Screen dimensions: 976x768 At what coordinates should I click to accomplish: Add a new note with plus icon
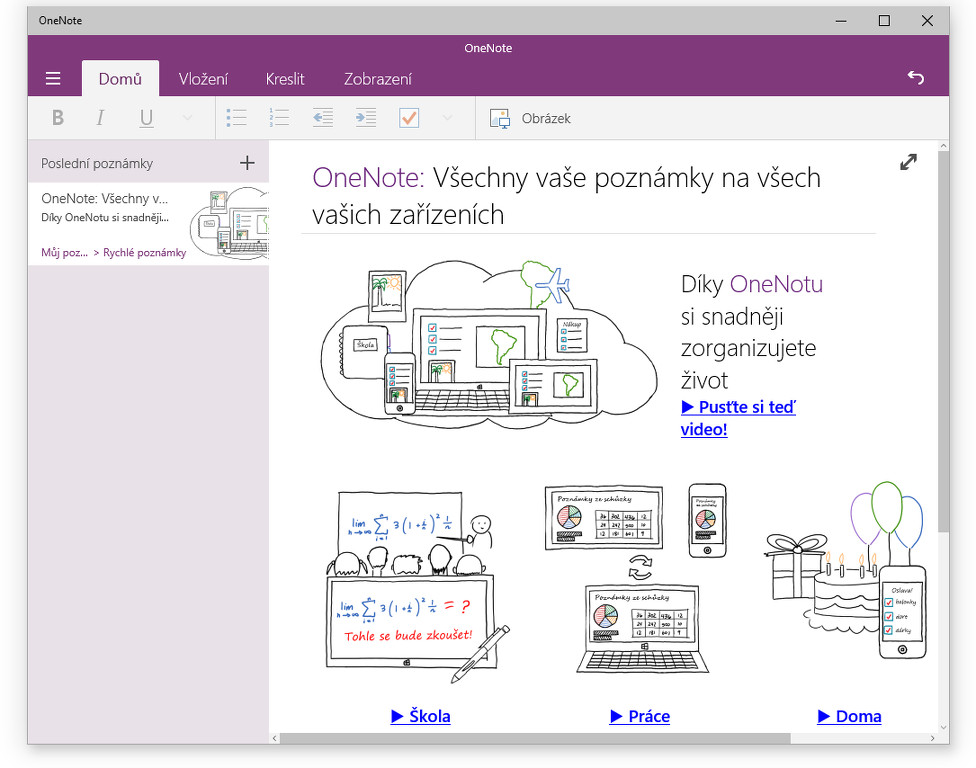pos(247,163)
